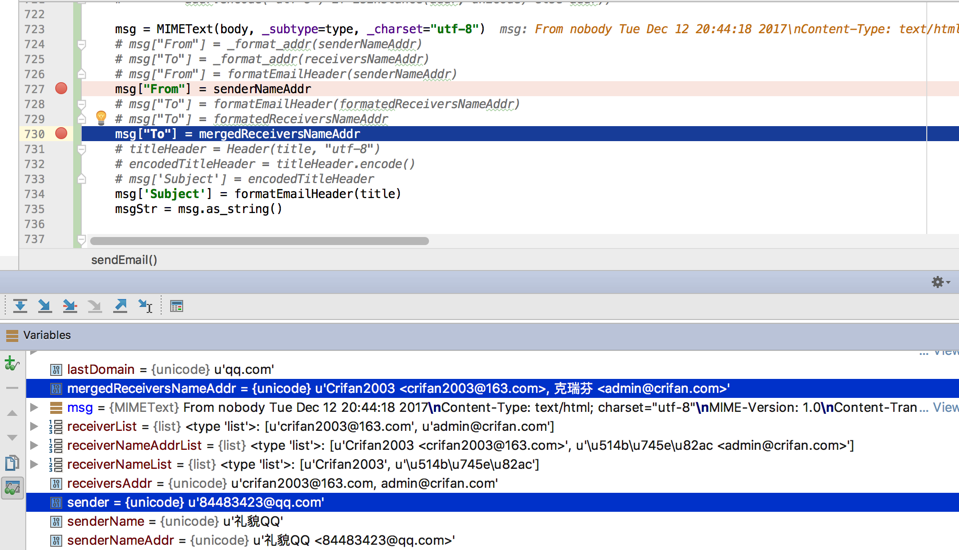Click the msg['Subject'] assignment code

[258, 194]
